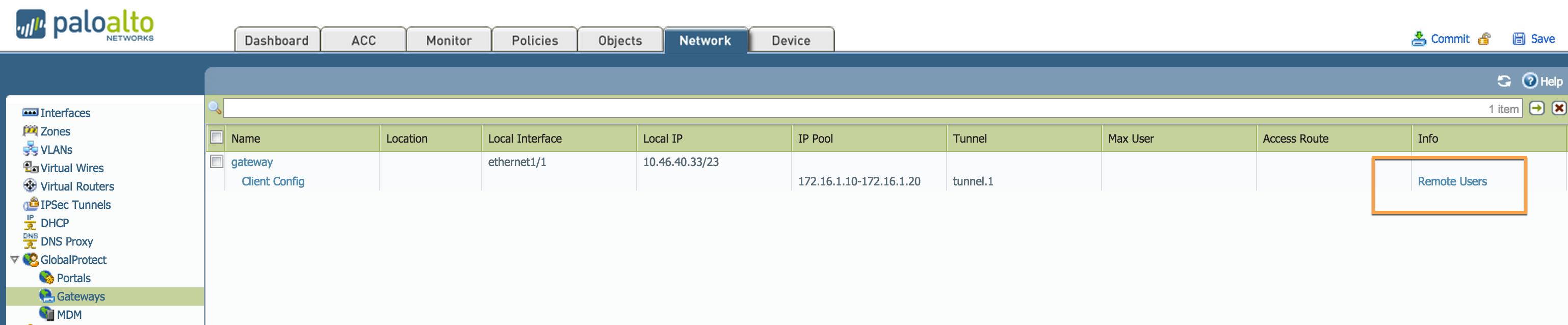Click in the filter search field
1568x325 pixels.
coord(852,109)
